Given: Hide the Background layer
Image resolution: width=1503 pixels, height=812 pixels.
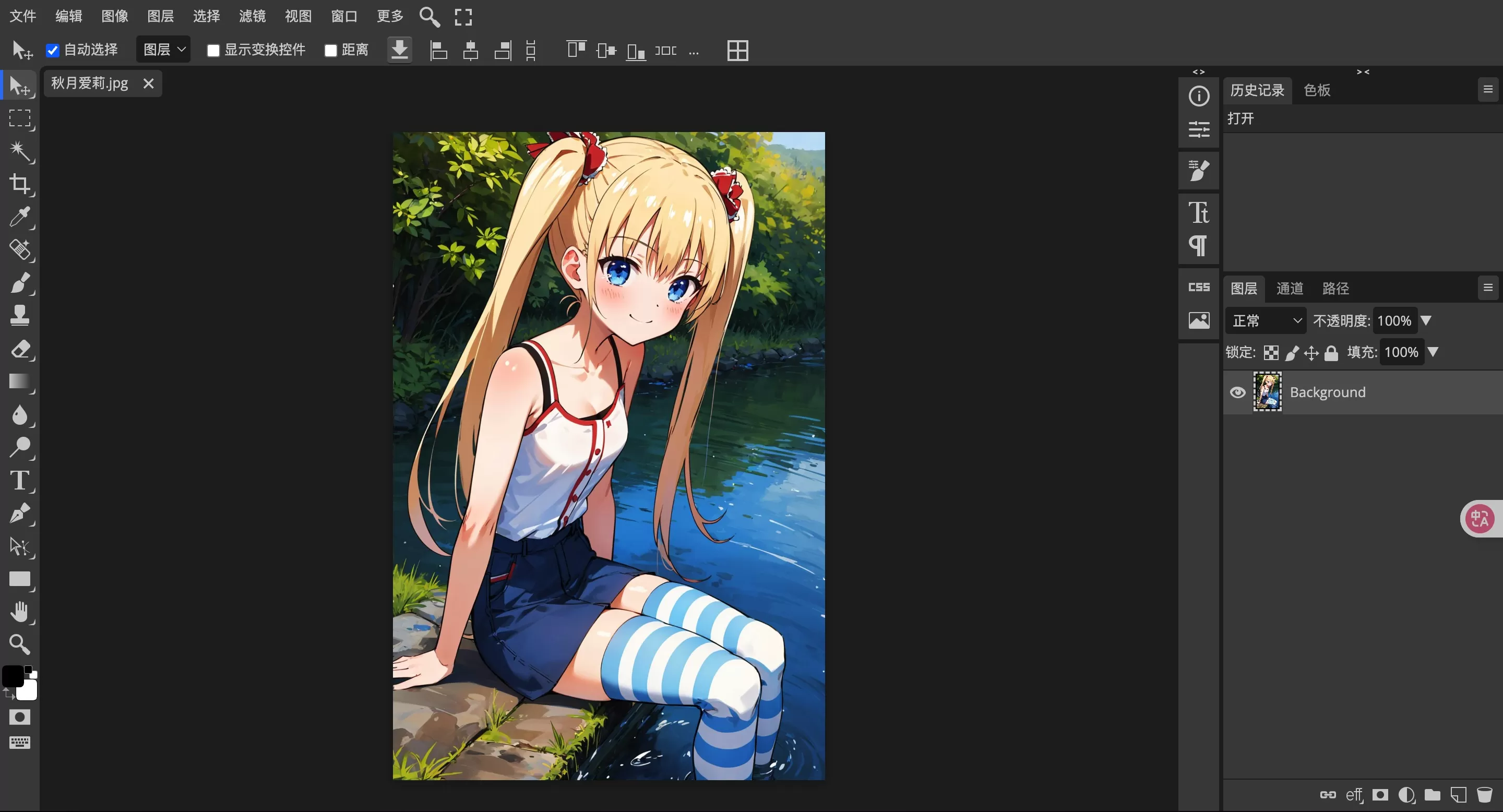Looking at the screenshot, I should (1238, 392).
